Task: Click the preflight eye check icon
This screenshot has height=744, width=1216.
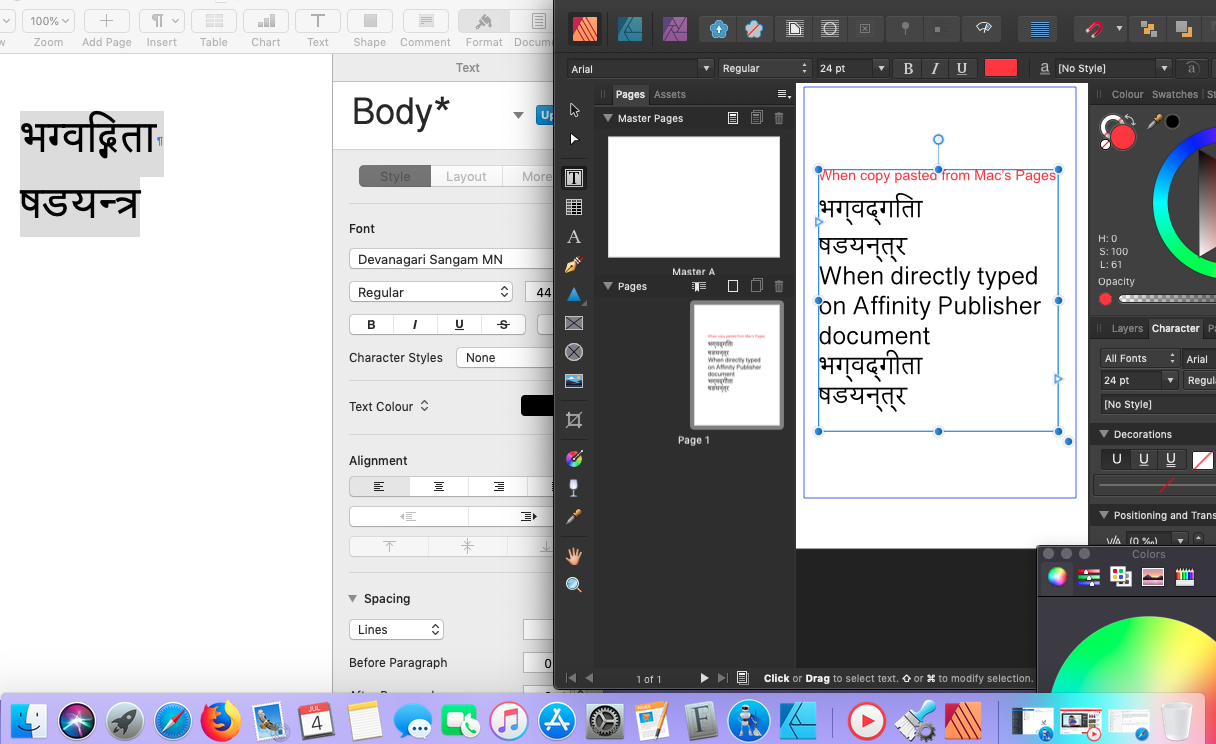Action: tap(983, 29)
